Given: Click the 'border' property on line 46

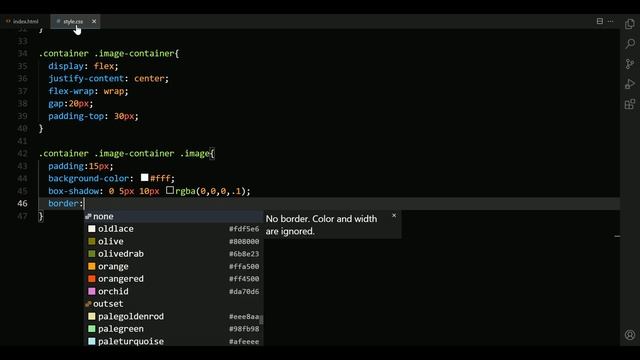Looking at the screenshot, I should (x=63, y=203).
